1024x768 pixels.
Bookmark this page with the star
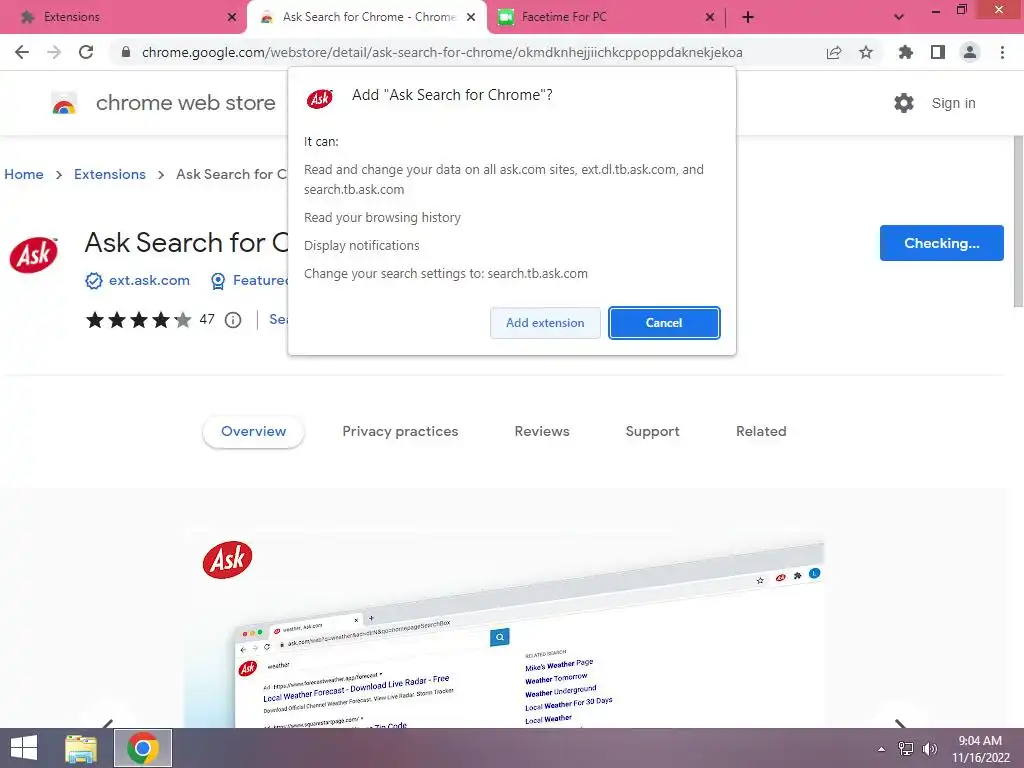tap(866, 52)
